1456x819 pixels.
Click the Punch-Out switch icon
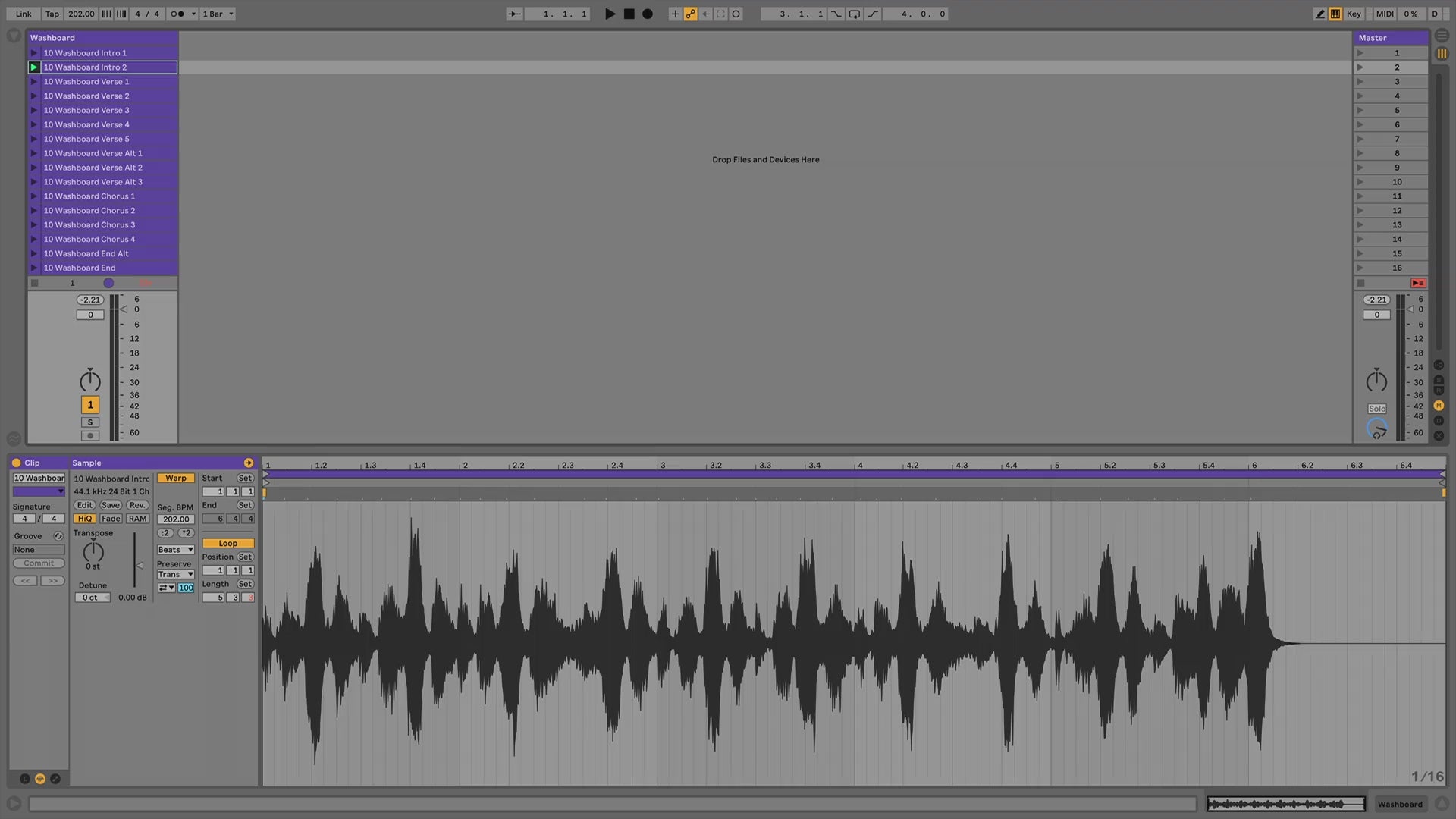click(873, 14)
